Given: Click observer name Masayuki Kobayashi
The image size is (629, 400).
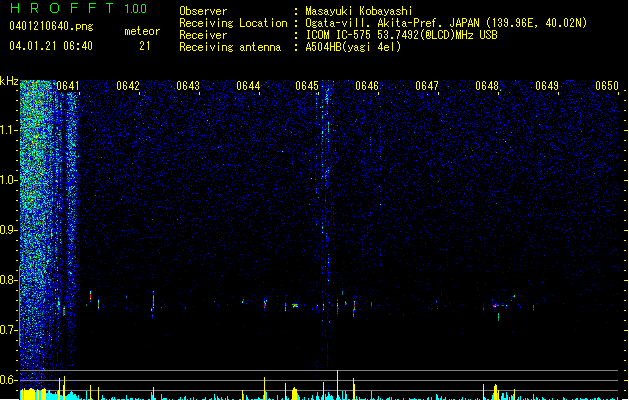Looking at the screenshot, I should pos(359,11).
